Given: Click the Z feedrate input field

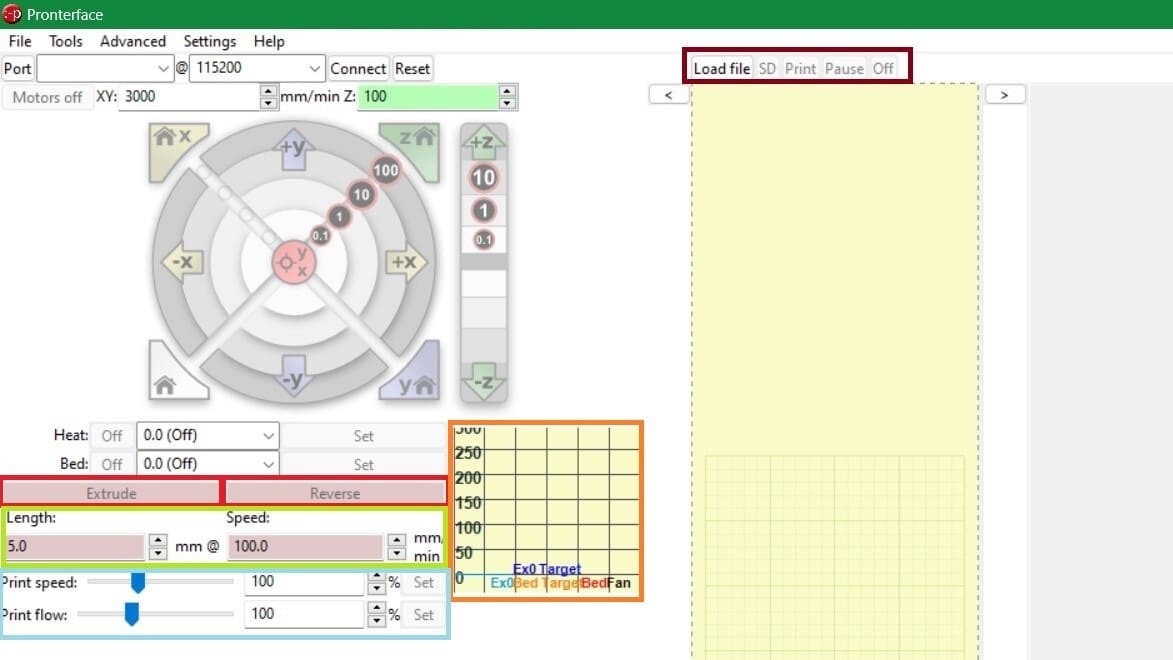Looking at the screenshot, I should 429,97.
